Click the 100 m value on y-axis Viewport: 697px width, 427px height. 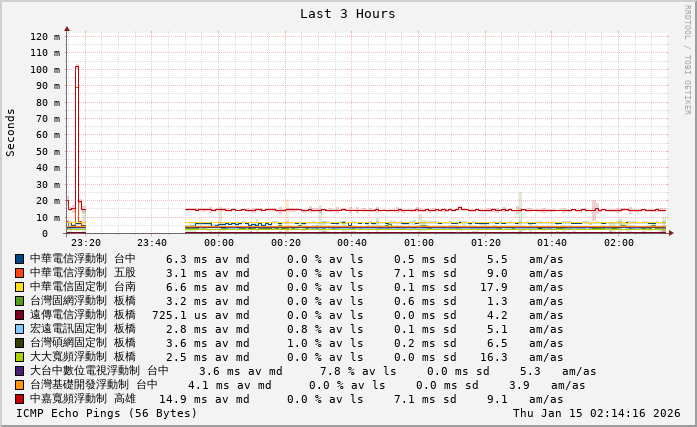tap(44, 70)
